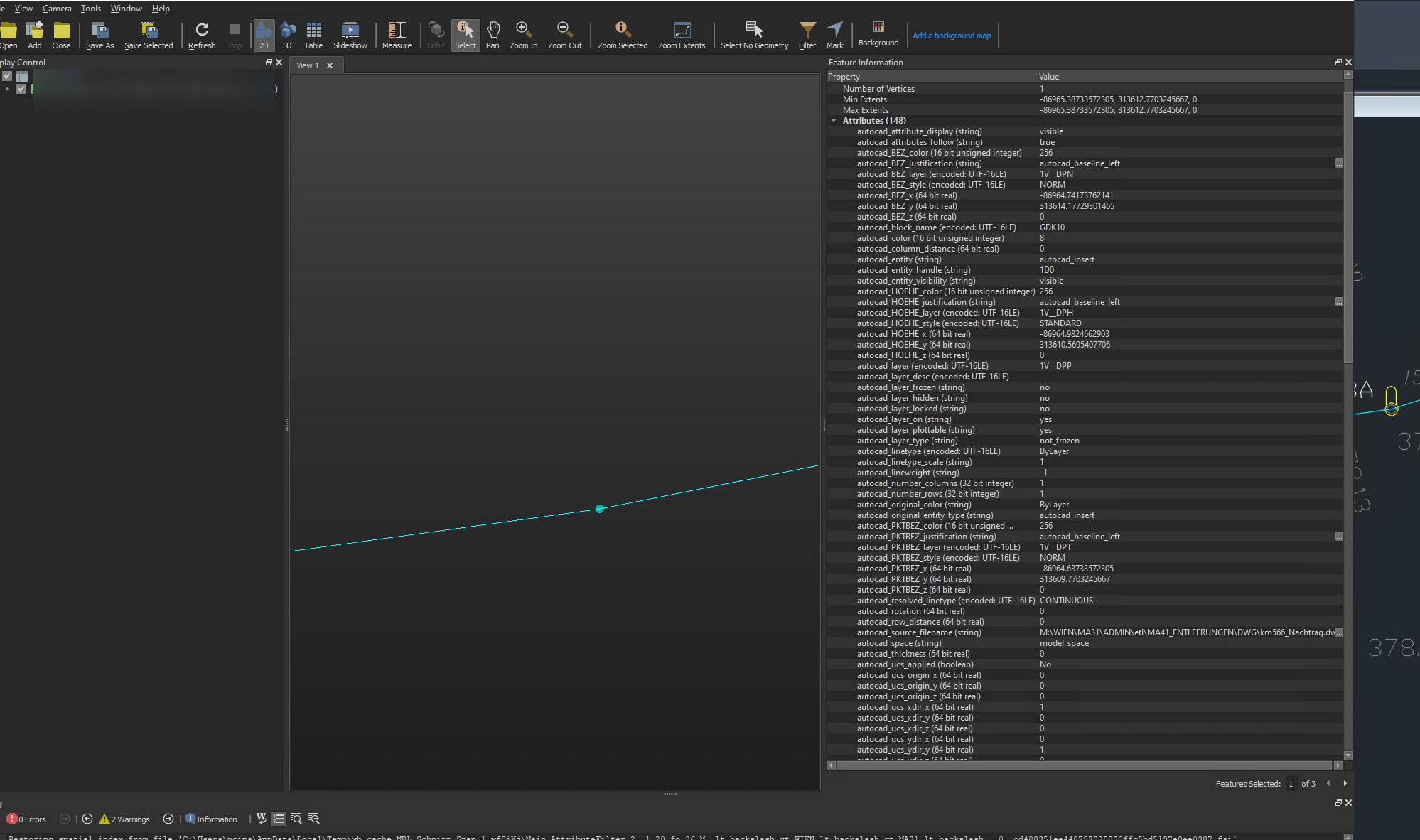This screenshot has height=840, width=1420.
Task: Click Zoom Selected in the toolbar
Action: pos(623,36)
